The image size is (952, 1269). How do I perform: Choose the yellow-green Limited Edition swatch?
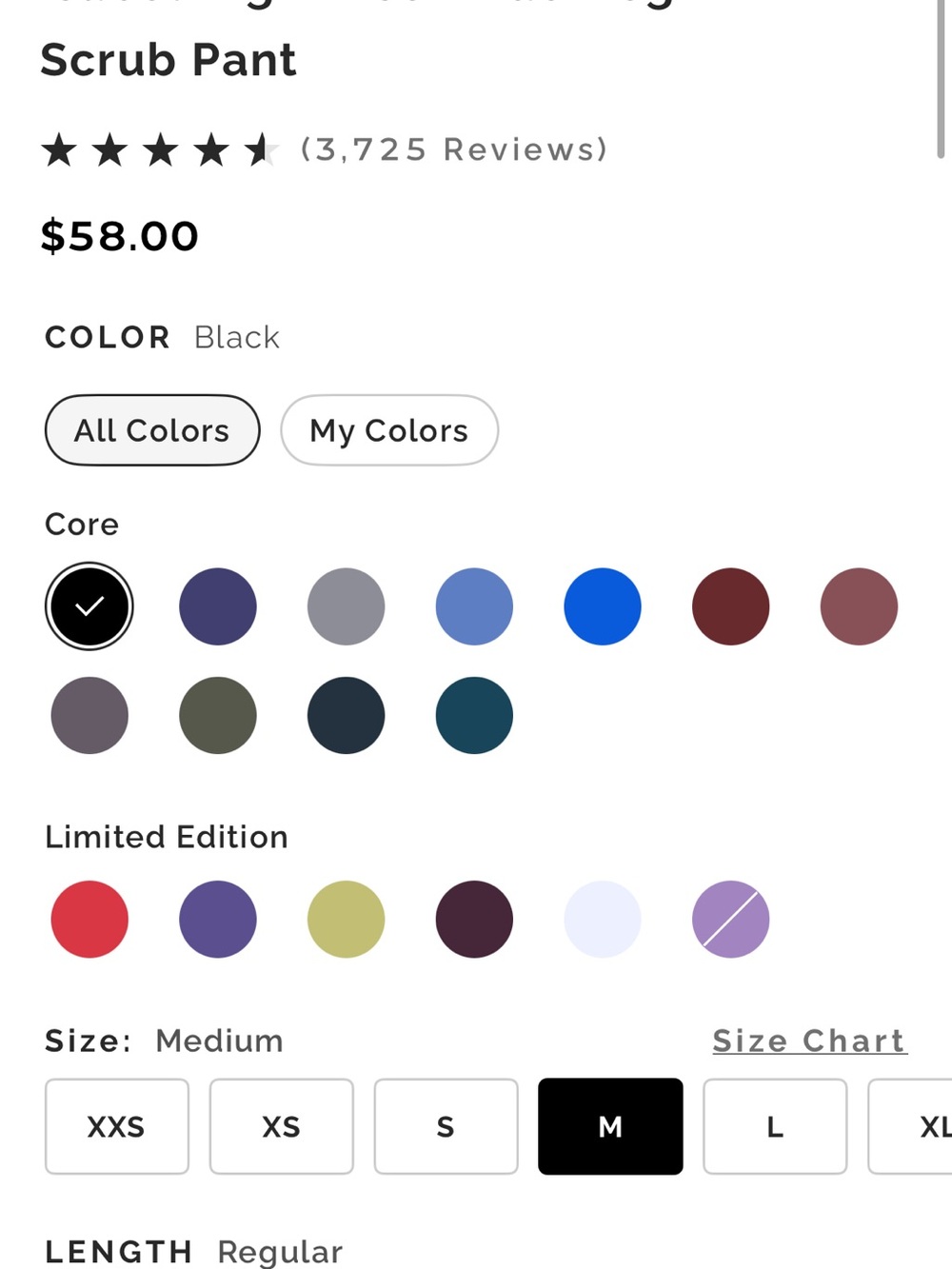point(347,919)
